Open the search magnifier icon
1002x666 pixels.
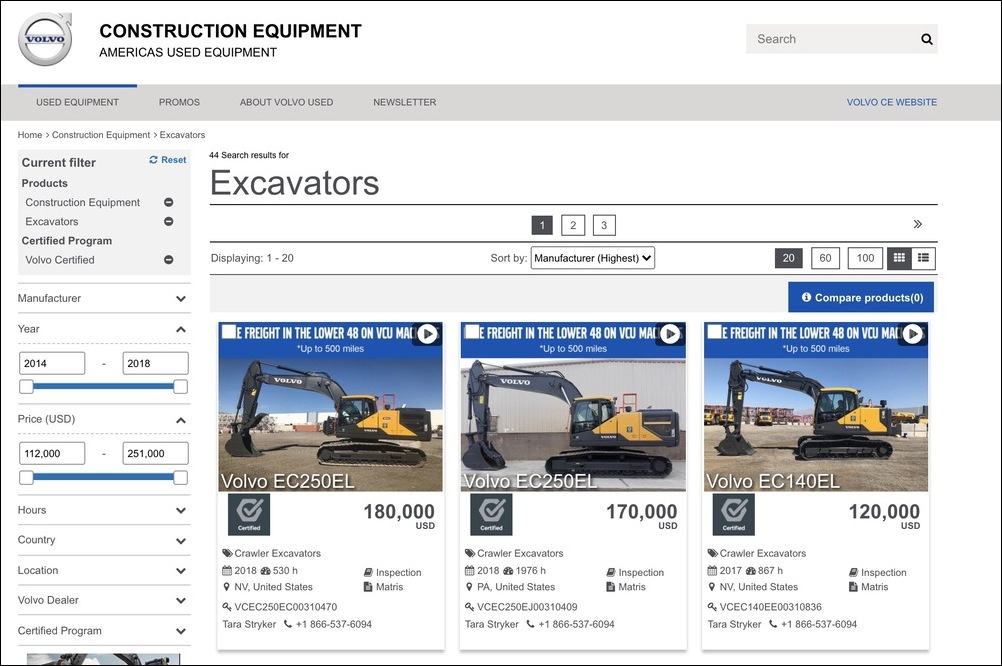(x=925, y=38)
